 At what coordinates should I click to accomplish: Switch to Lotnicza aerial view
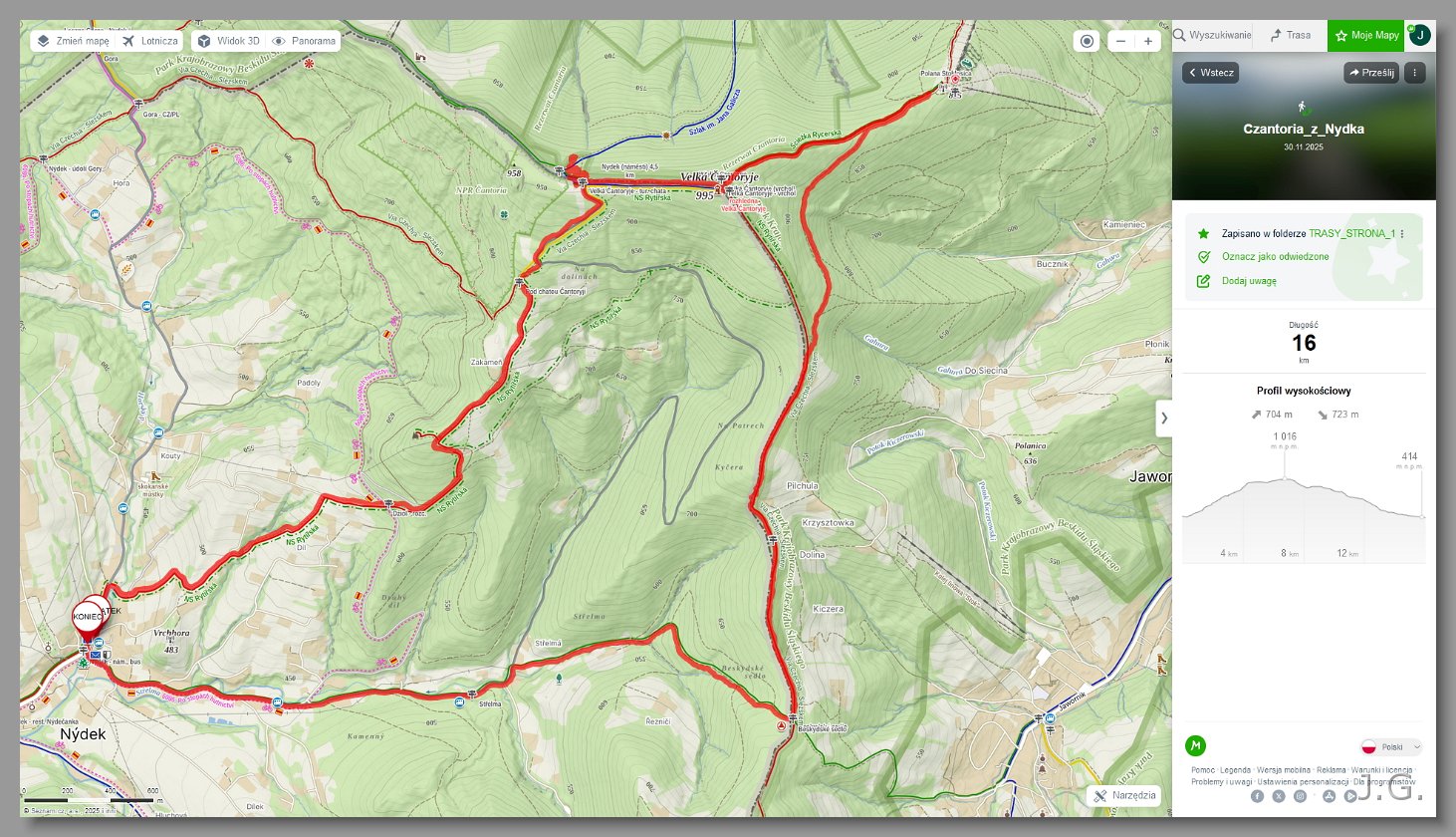pos(149,41)
